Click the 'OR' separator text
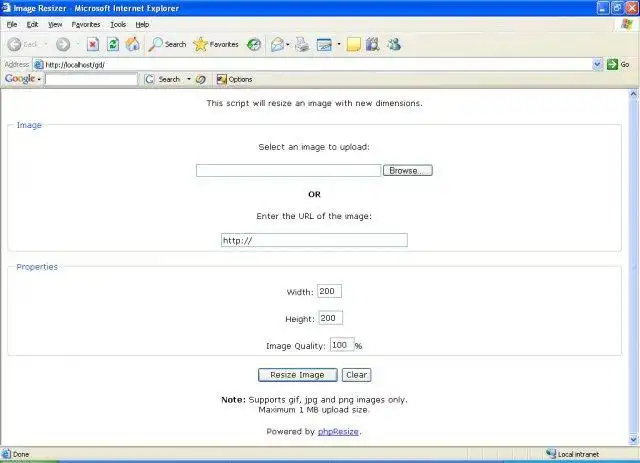Image resolution: width=640 pixels, height=463 pixels. [314, 194]
